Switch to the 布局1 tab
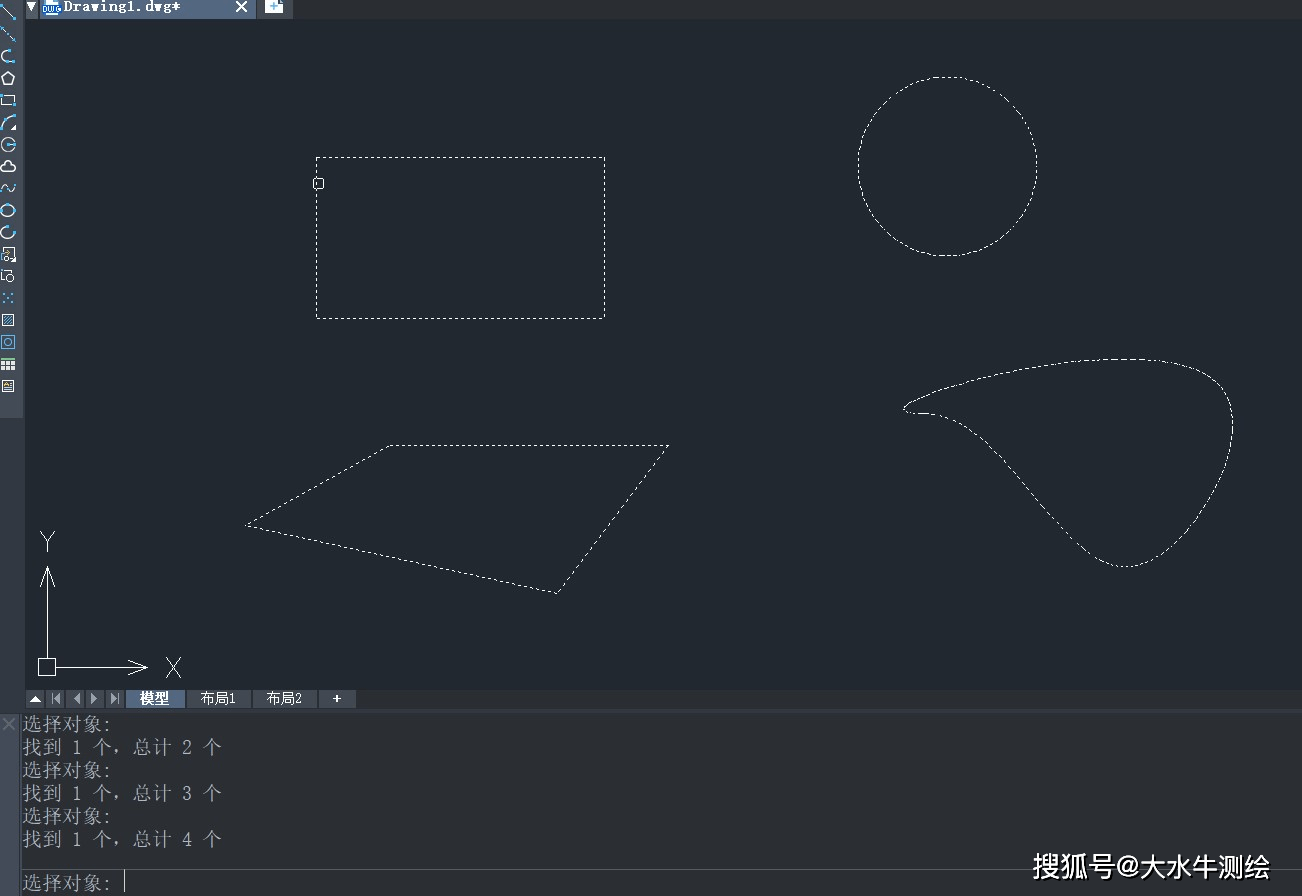1302x896 pixels. click(x=218, y=699)
